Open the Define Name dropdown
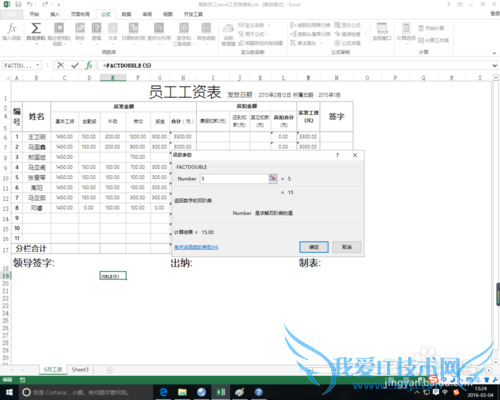The width and height of the screenshot is (500, 400). tap(269, 25)
